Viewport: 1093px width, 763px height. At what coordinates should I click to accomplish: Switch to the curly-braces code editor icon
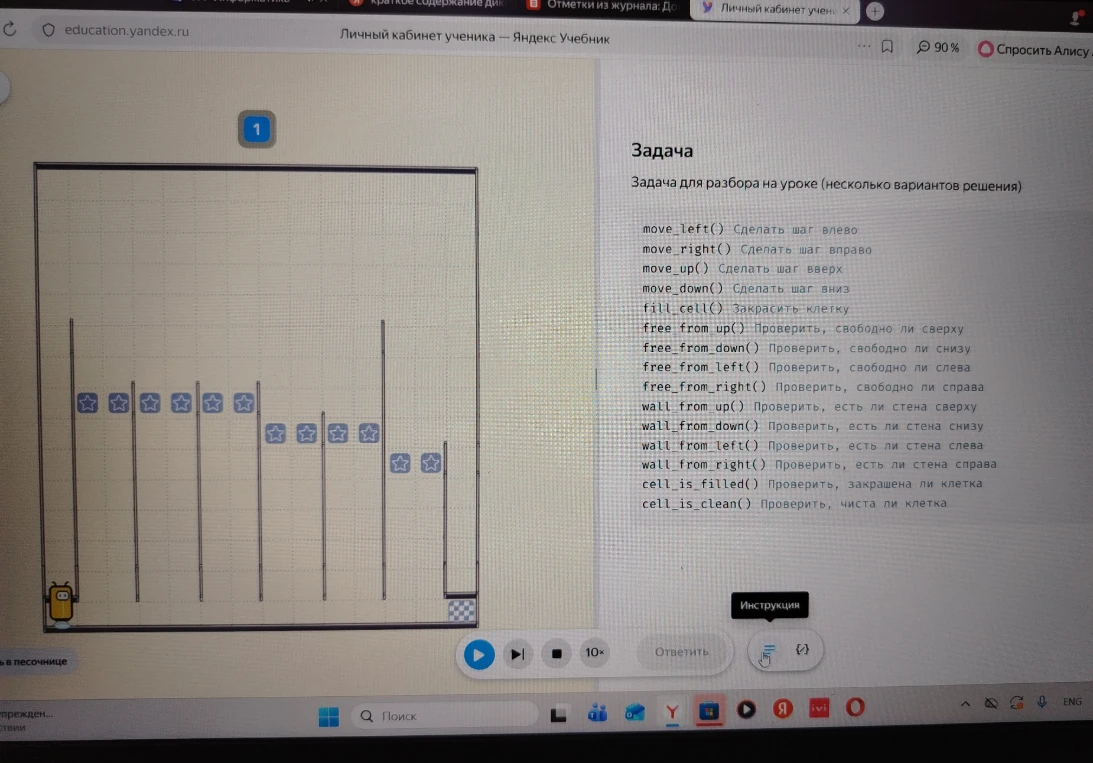click(x=802, y=649)
